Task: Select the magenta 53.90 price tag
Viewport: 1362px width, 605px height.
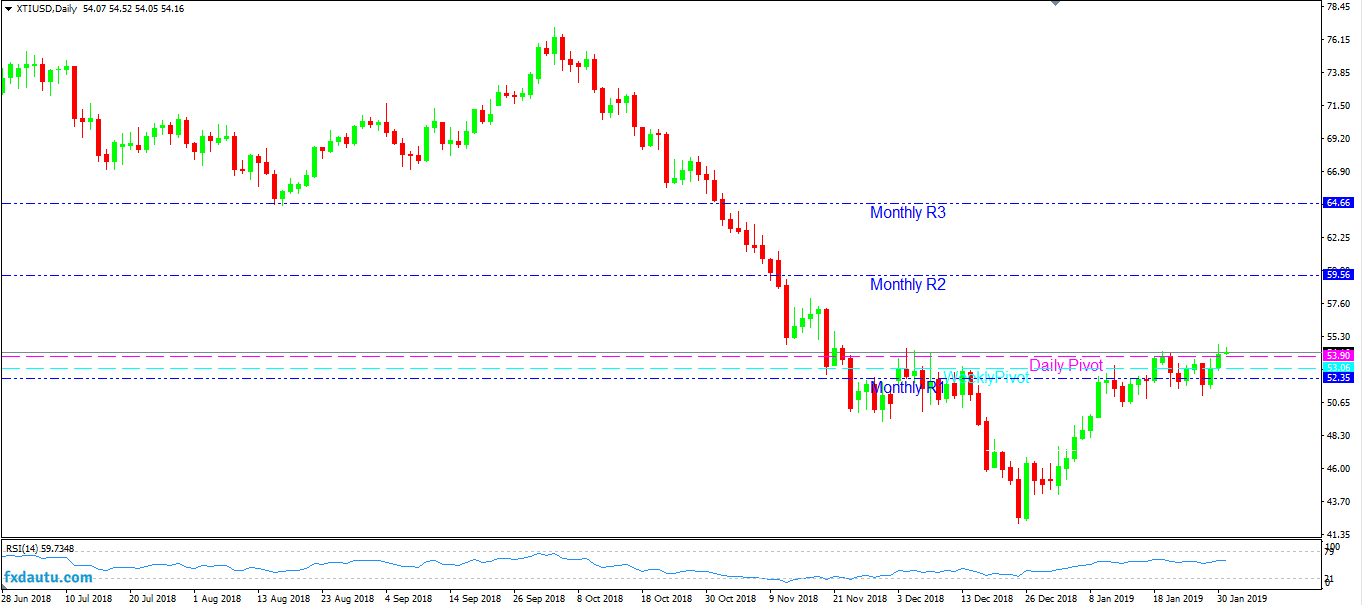Action: pyautogui.click(x=1338, y=355)
